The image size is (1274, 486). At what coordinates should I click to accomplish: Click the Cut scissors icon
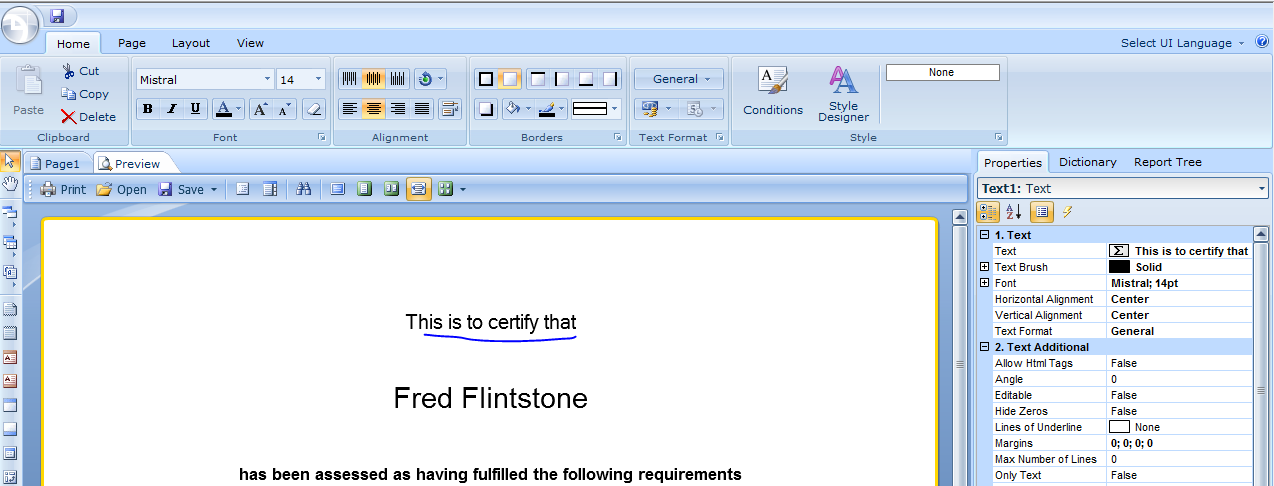[x=69, y=71]
